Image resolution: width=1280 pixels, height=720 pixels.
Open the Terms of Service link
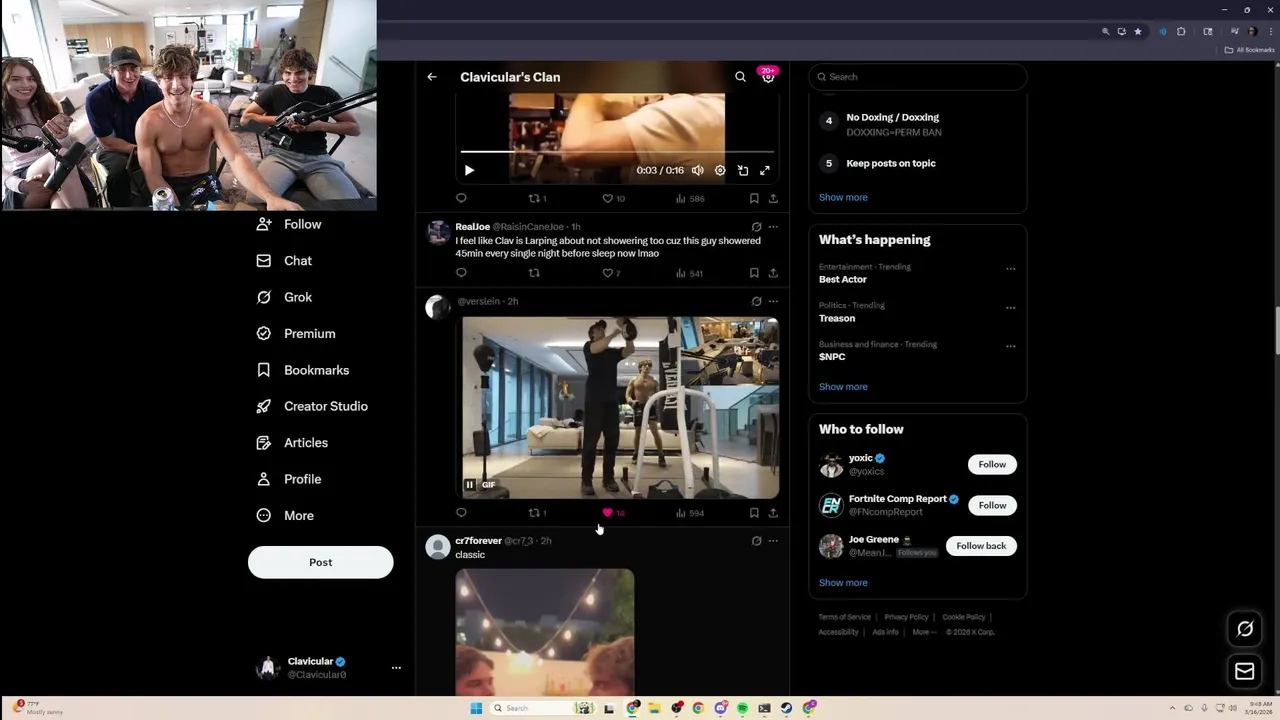click(x=844, y=617)
